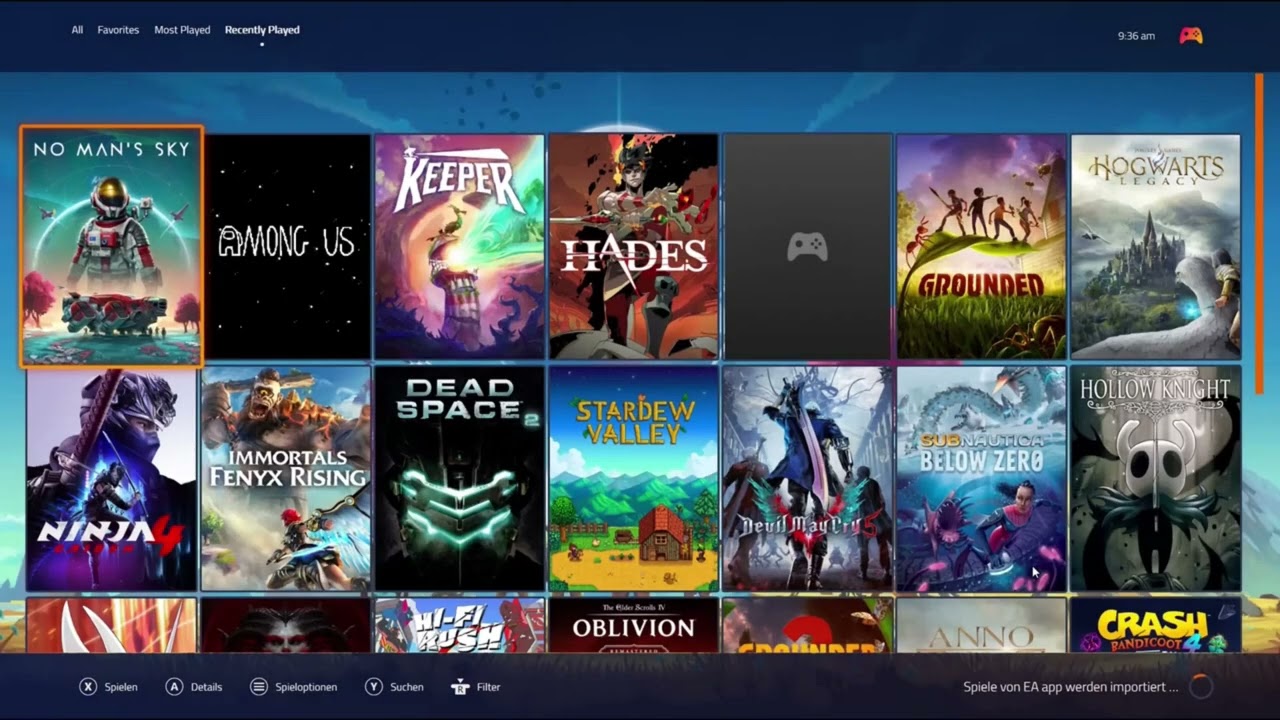Open the Devil May Cry 5 tile

pyautogui.click(x=807, y=478)
